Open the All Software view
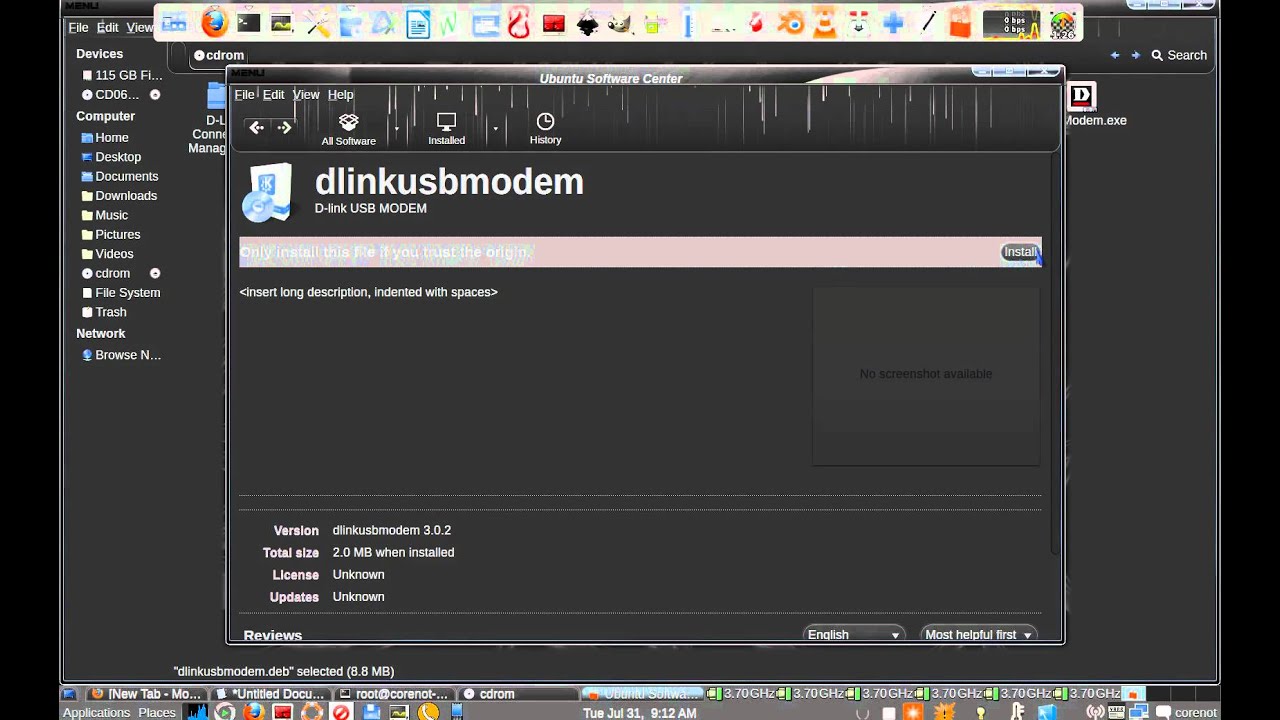Viewport: 1280px width, 720px height. [348, 129]
